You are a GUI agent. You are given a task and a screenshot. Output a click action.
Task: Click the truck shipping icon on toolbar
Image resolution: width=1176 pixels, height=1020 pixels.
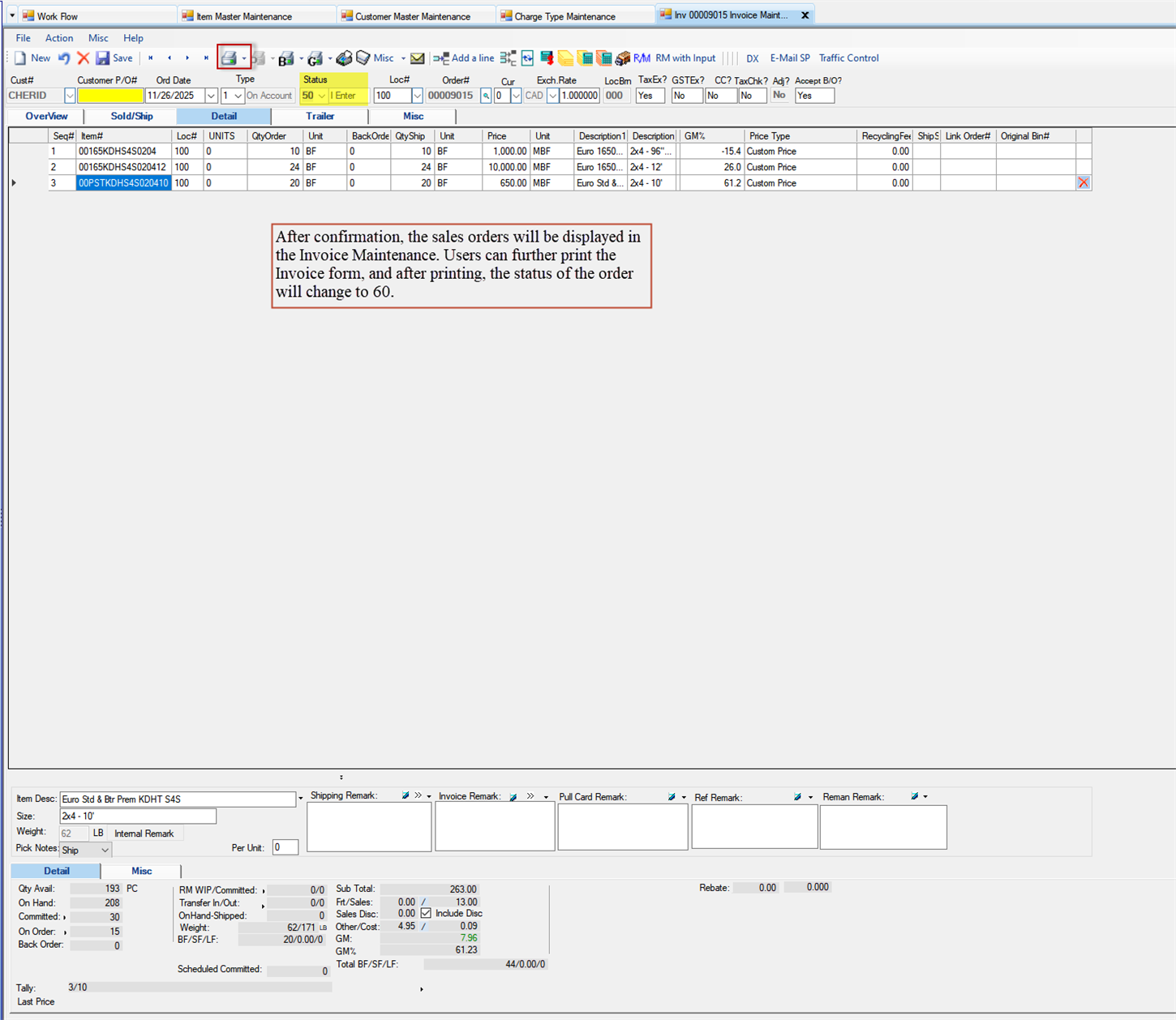tap(622, 58)
